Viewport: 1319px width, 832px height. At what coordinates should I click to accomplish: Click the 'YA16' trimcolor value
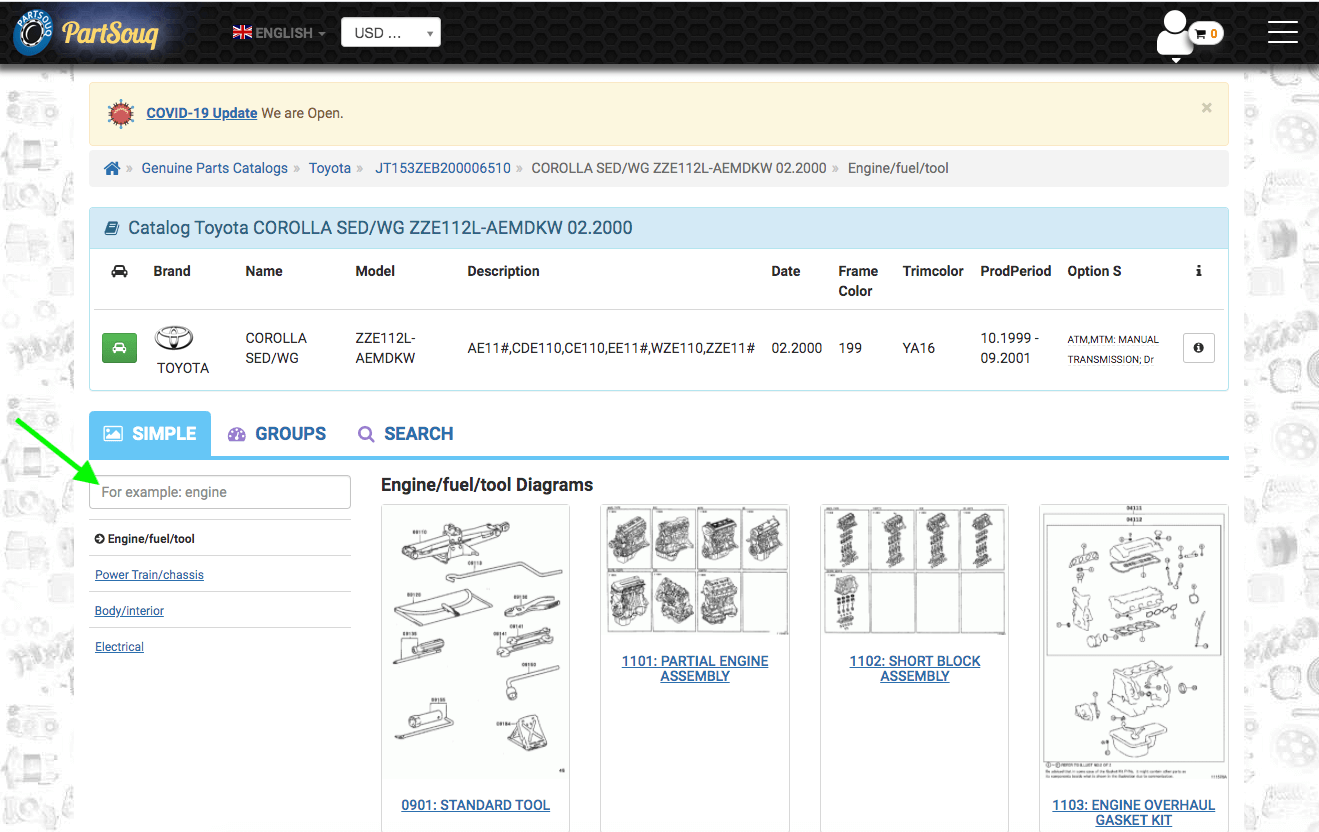919,348
